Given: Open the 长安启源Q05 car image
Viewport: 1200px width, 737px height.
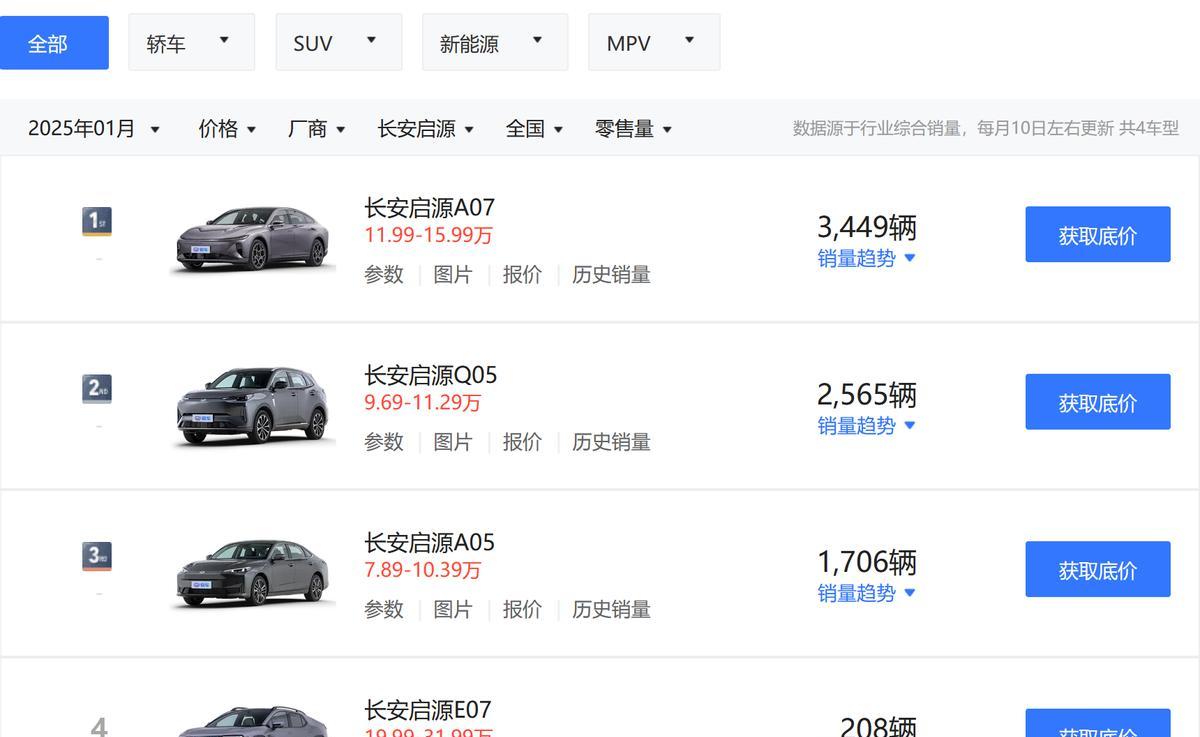Looking at the screenshot, I should click(252, 405).
